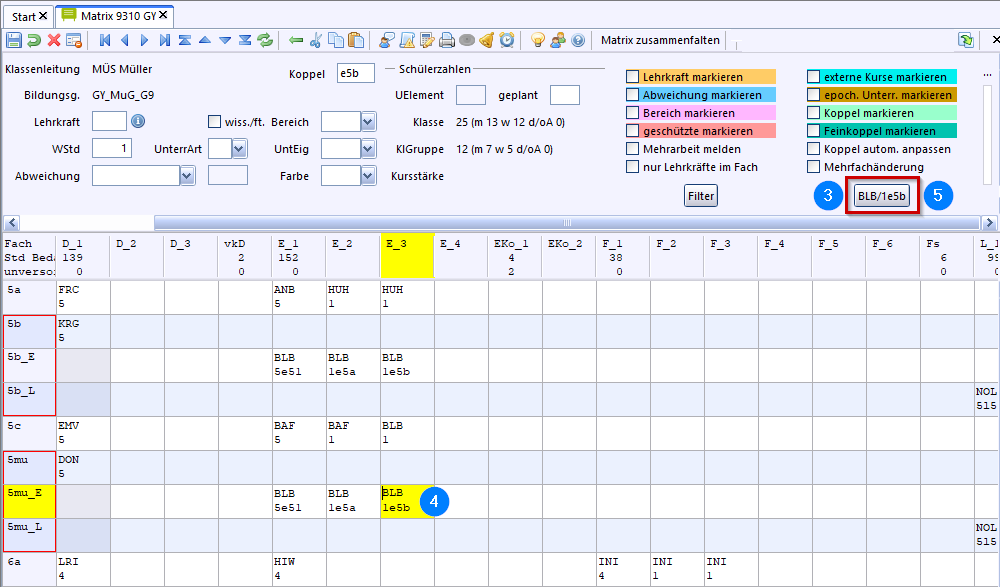Viewport: 1000px width, 587px height.
Task: Open help question mark icon
Action: coord(578,40)
